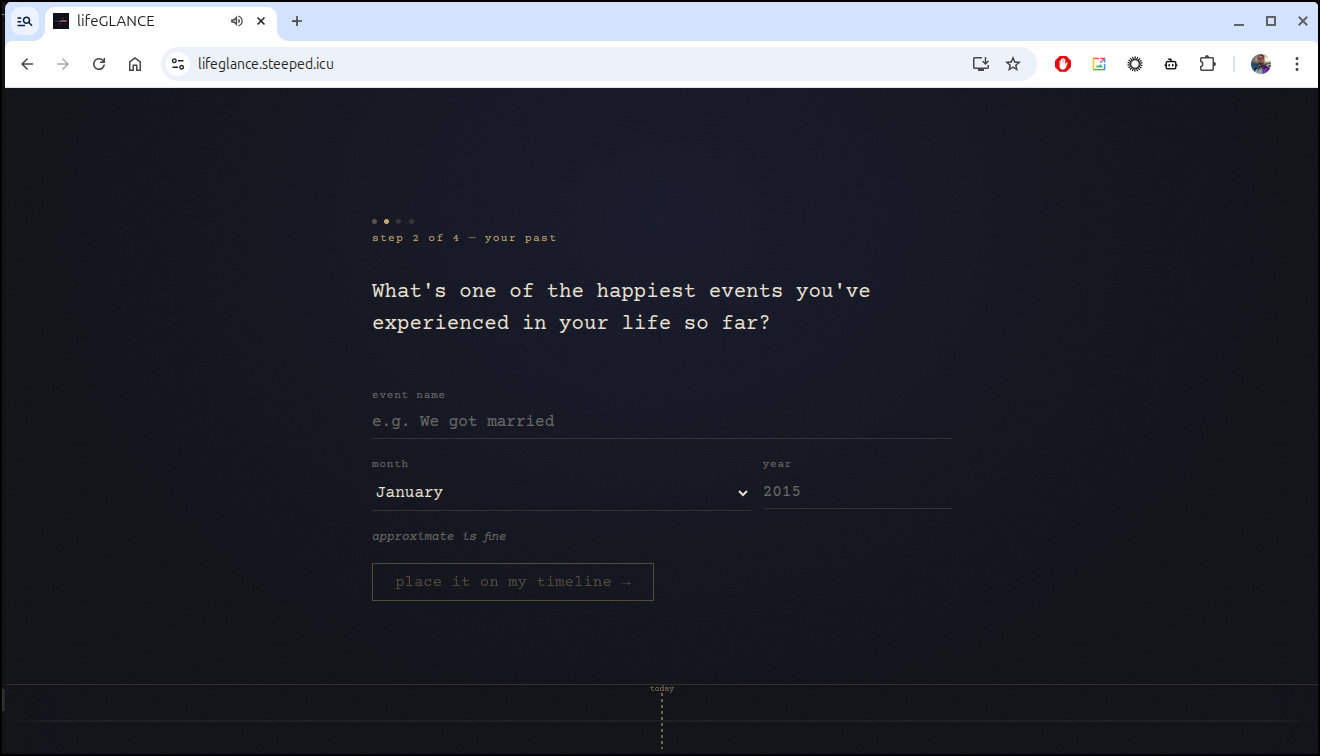Viewport: 1320px width, 756px height.
Task: Open the red shield extension icon
Action: (x=1063, y=64)
